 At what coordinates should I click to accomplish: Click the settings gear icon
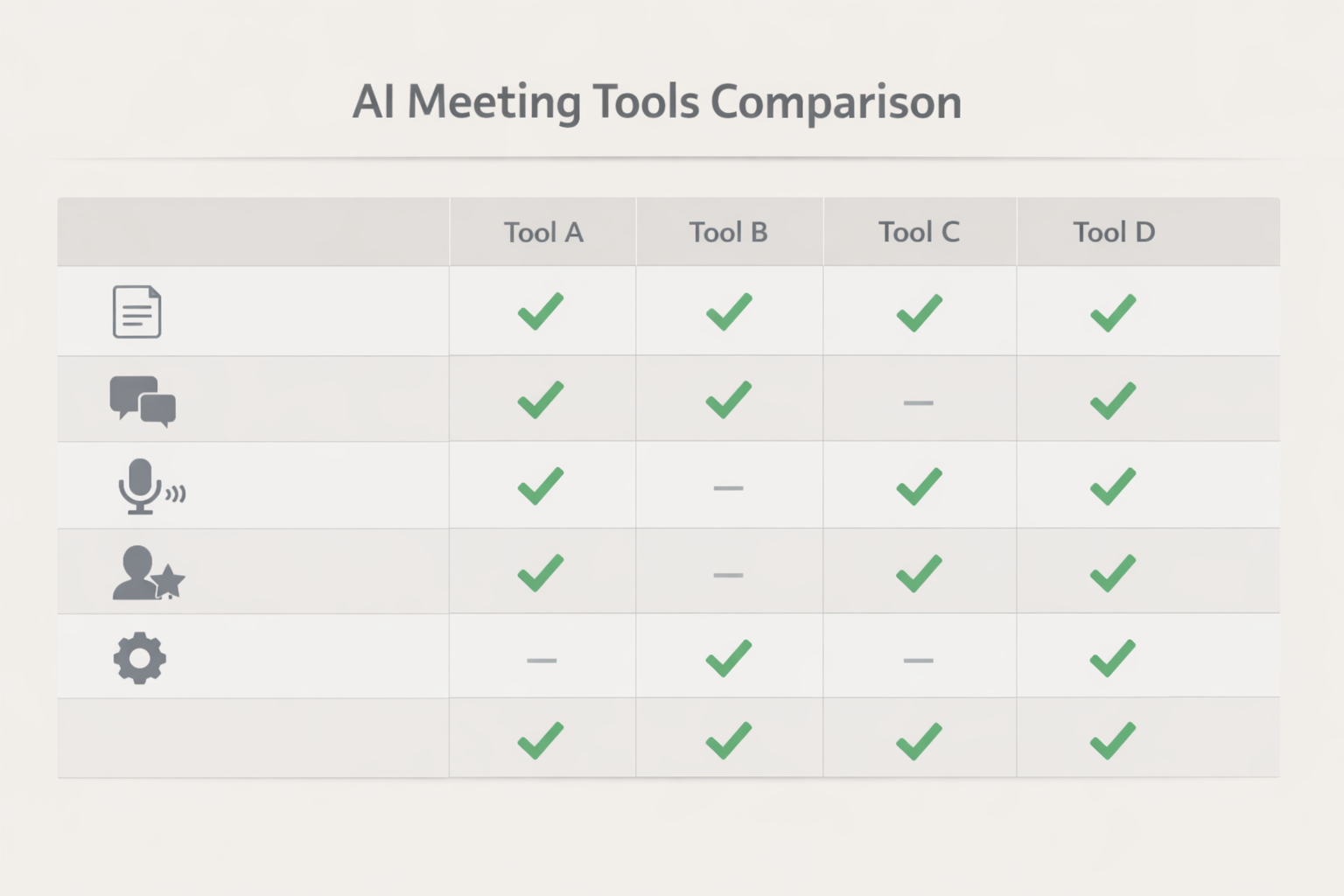pyautogui.click(x=140, y=658)
